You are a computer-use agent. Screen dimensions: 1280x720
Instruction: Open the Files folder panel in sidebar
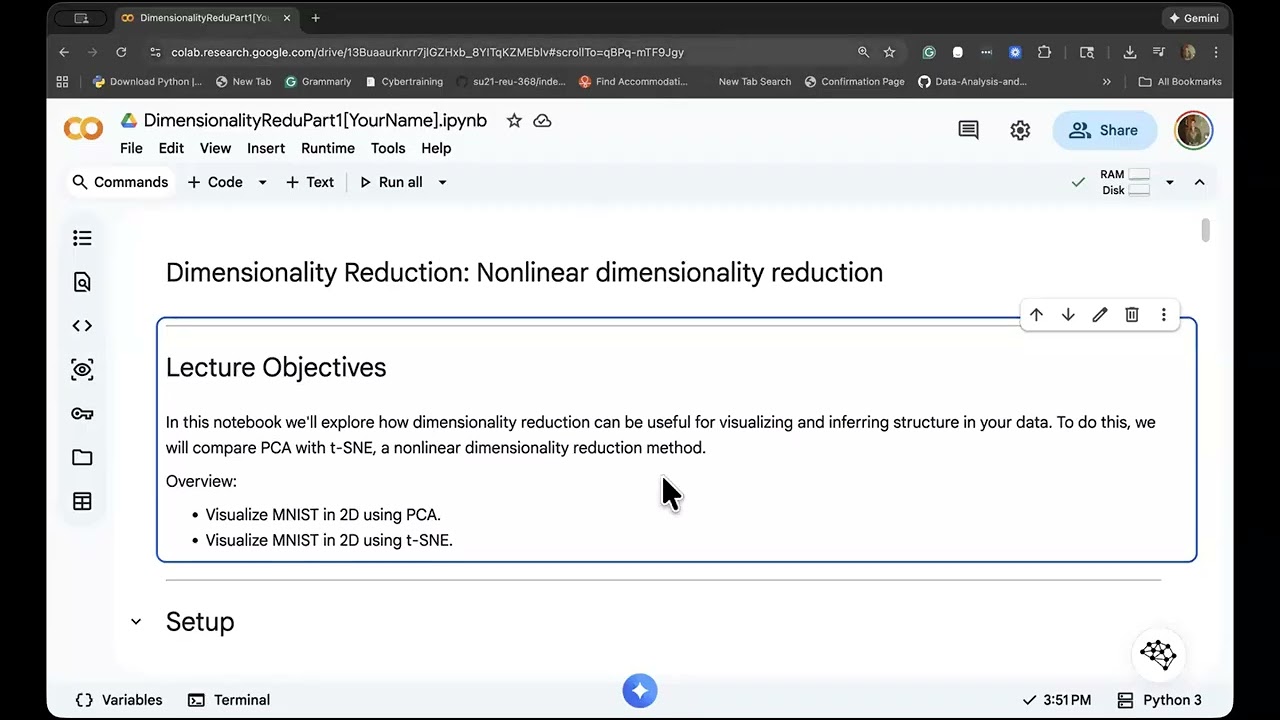point(82,458)
